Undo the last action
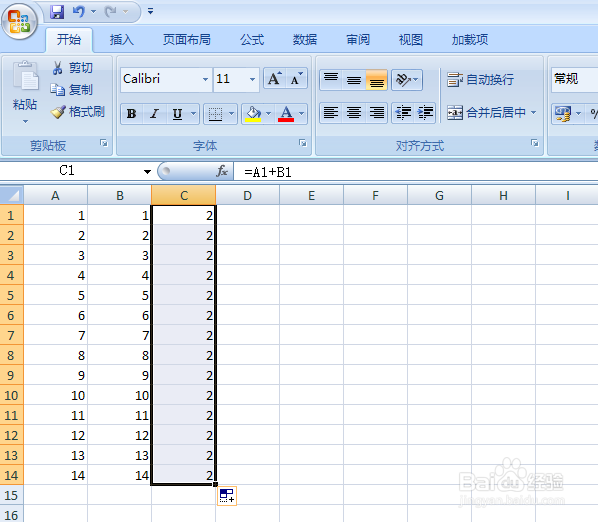The width and height of the screenshot is (598, 522). [x=79, y=12]
